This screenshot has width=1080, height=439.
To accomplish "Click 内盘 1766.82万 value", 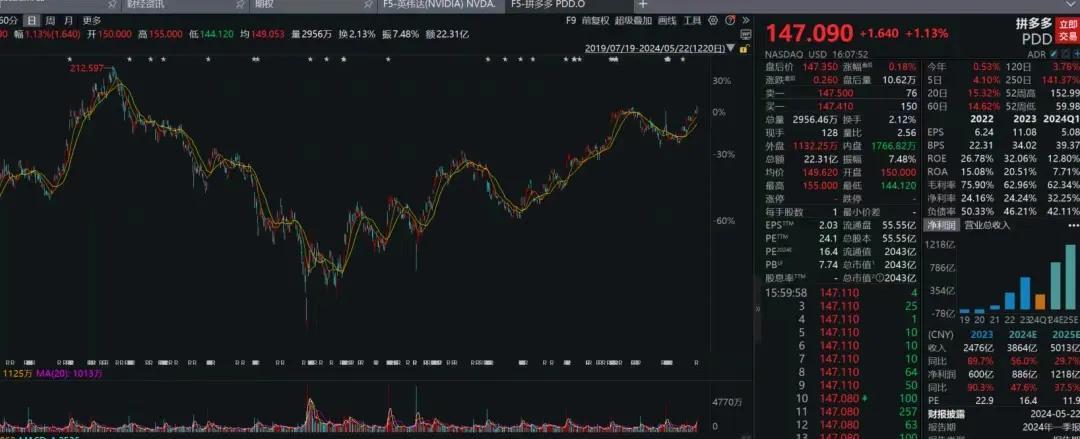I will pos(893,145).
